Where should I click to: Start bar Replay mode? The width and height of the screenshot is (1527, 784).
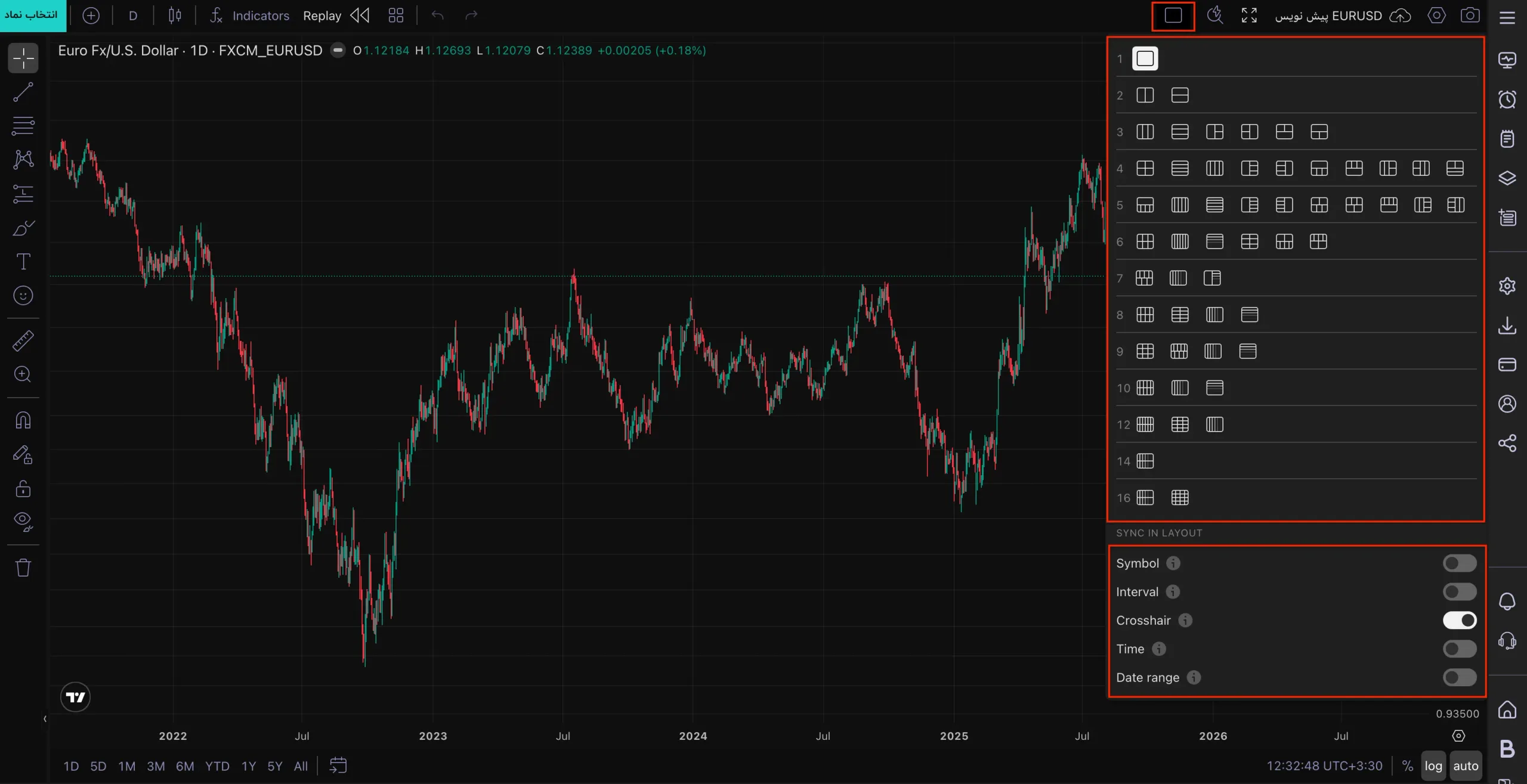336,16
